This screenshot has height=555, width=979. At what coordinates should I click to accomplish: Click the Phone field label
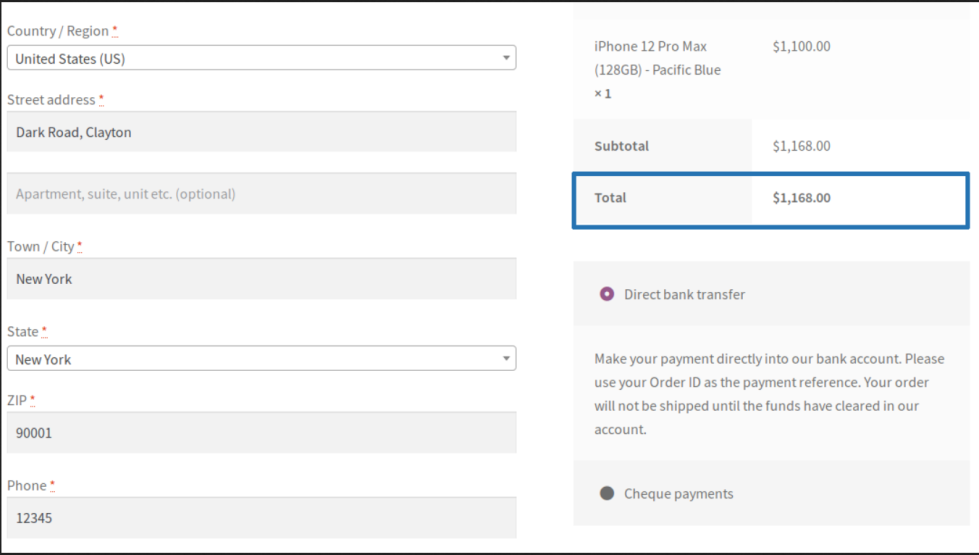(x=27, y=485)
